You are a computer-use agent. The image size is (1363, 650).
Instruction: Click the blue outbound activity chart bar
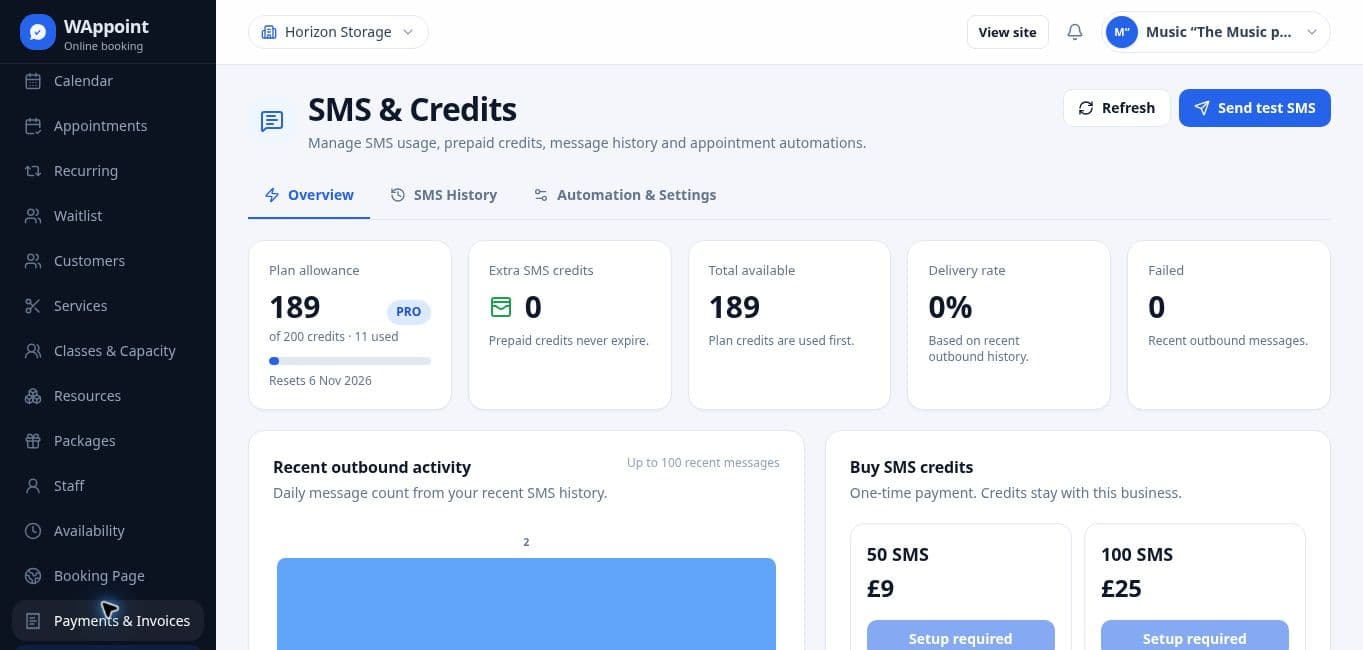pyautogui.click(x=526, y=604)
